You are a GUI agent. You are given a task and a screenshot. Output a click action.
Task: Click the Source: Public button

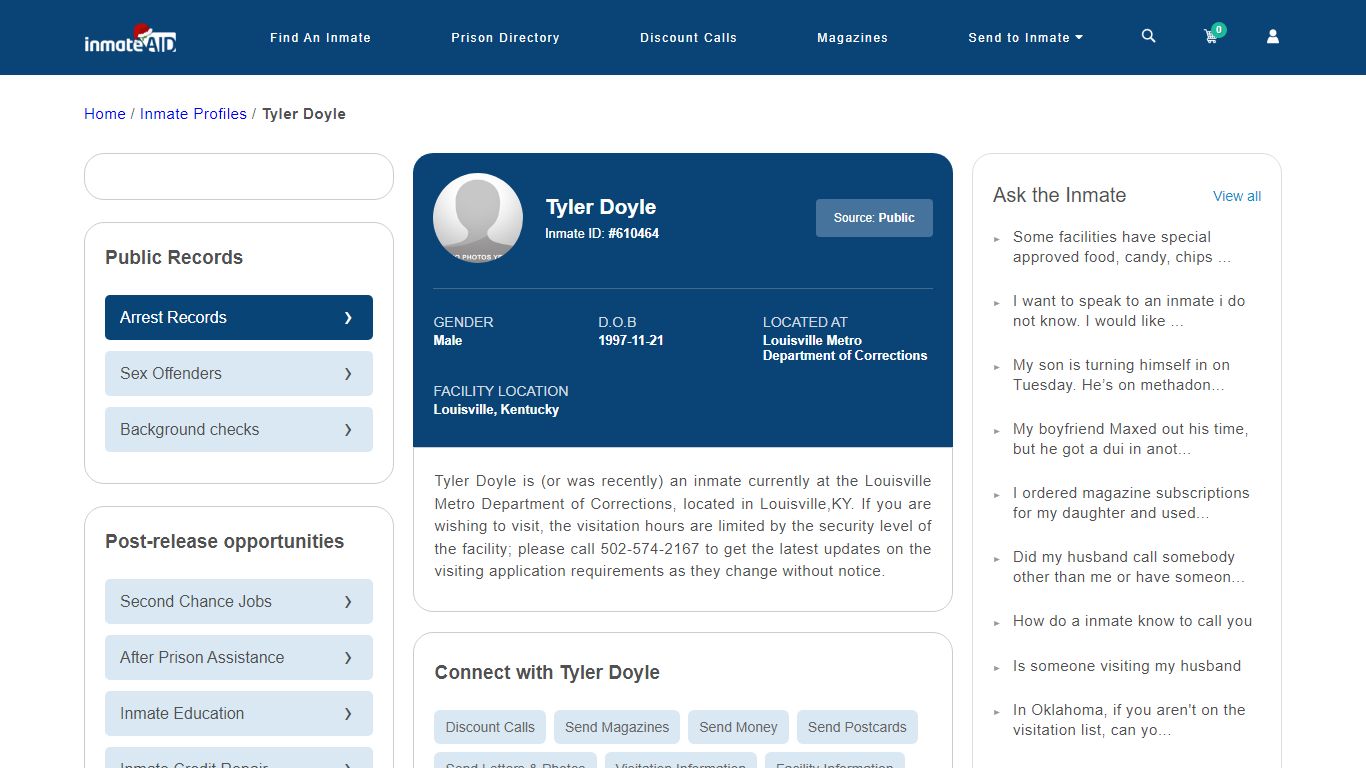[874, 218]
